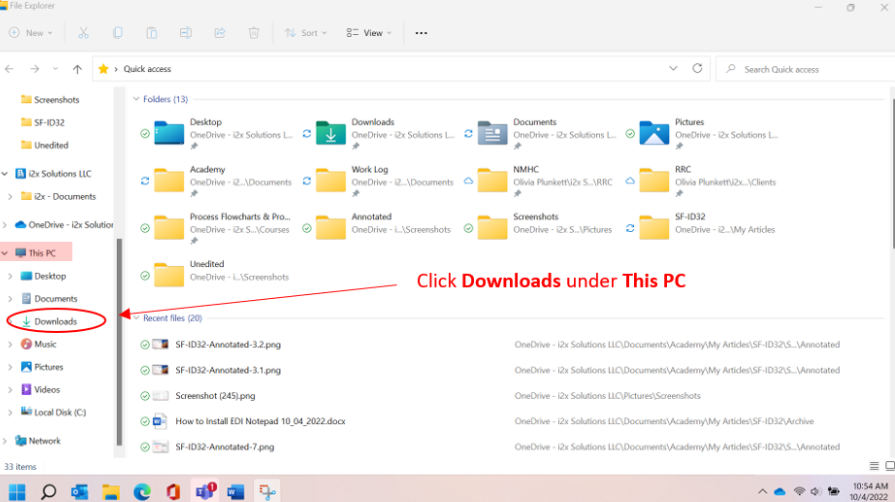Open Screenshot (245).png file
Image resolution: width=895 pixels, height=502 pixels.
[x=215, y=396]
